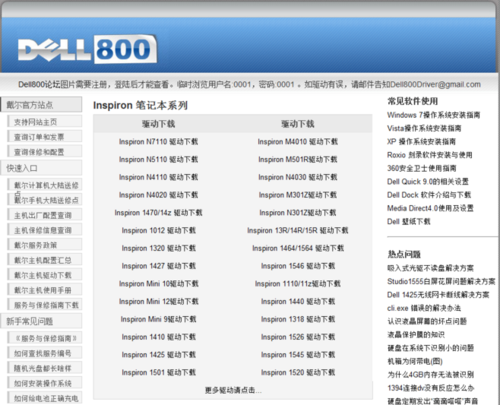Open 如何安装操作系统 sidebar item

[x=45, y=383]
